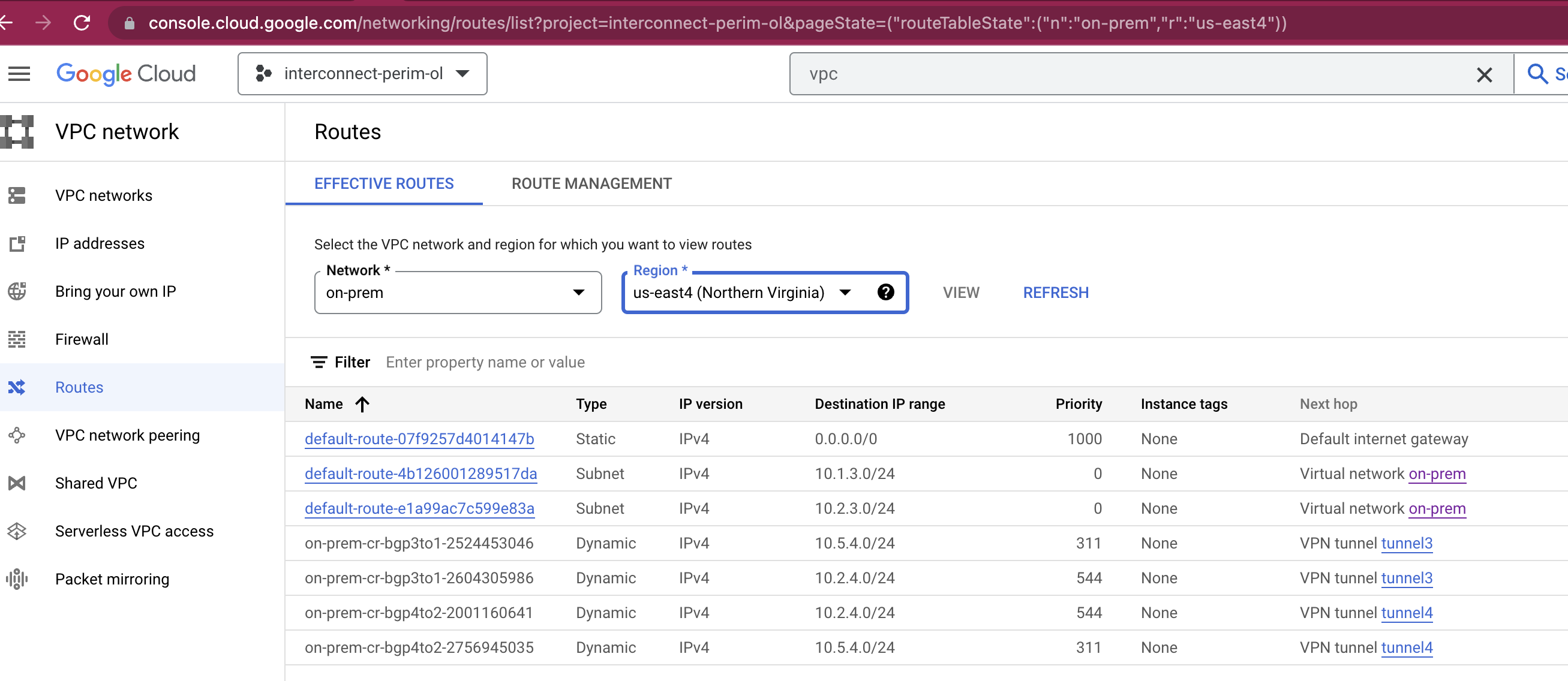Switch to the Route Management tab
Viewport: 1568px width, 681px height.
point(591,183)
